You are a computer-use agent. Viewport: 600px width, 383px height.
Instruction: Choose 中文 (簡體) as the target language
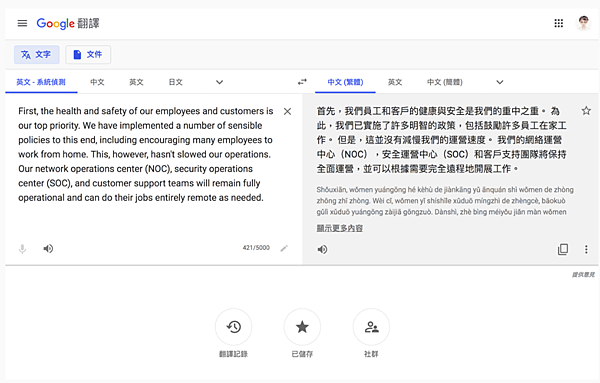(445, 82)
